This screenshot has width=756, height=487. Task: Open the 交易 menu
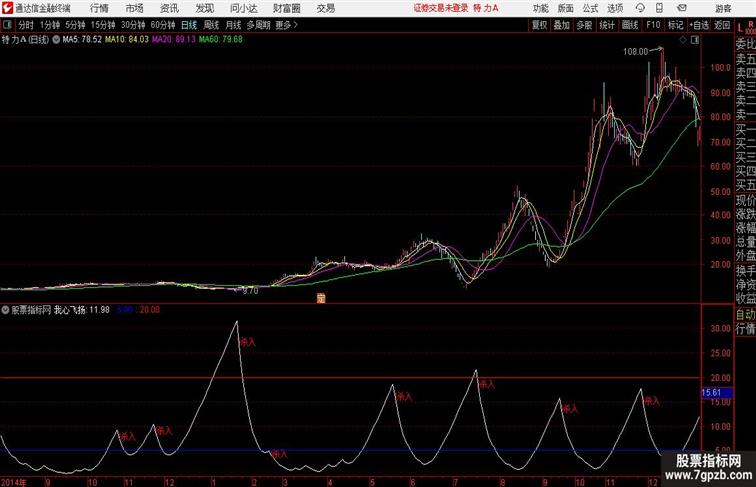coord(325,8)
